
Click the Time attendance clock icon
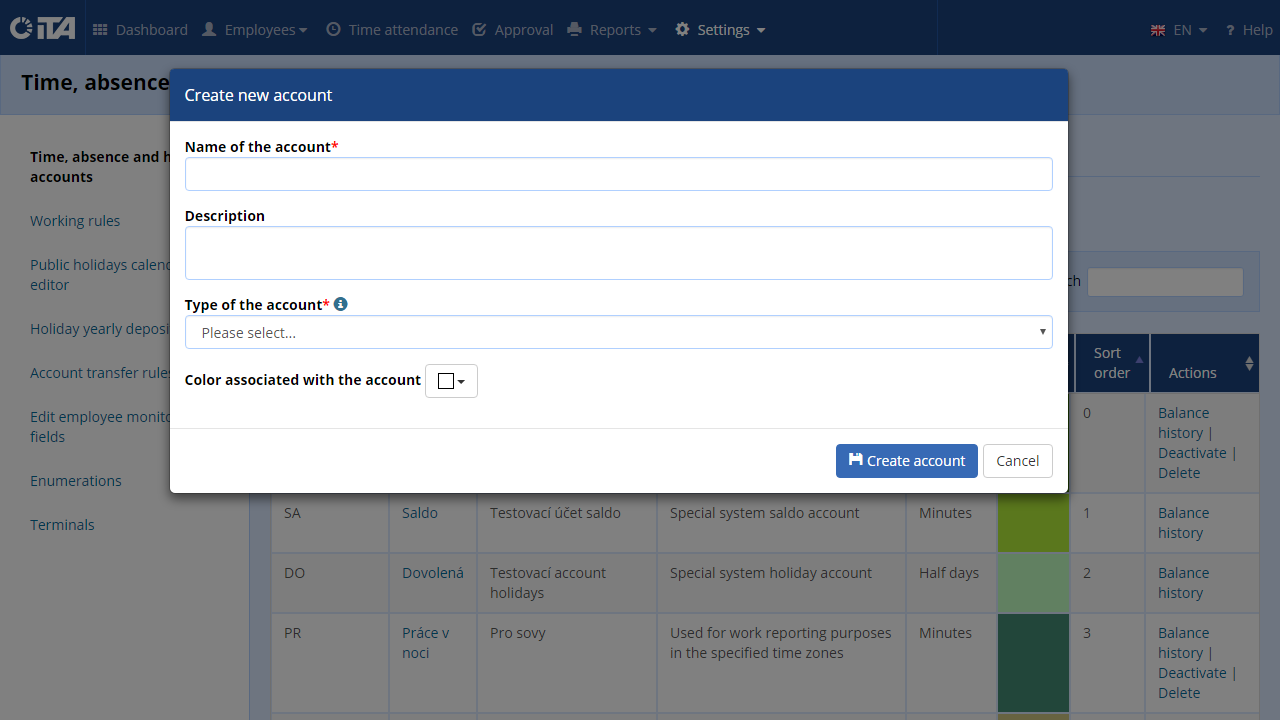[x=333, y=30]
